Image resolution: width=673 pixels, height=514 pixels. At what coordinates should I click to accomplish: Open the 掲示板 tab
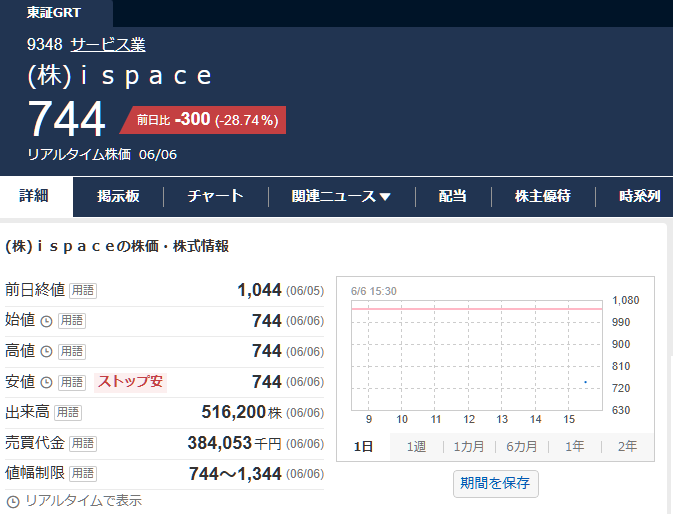coord(118,197)
